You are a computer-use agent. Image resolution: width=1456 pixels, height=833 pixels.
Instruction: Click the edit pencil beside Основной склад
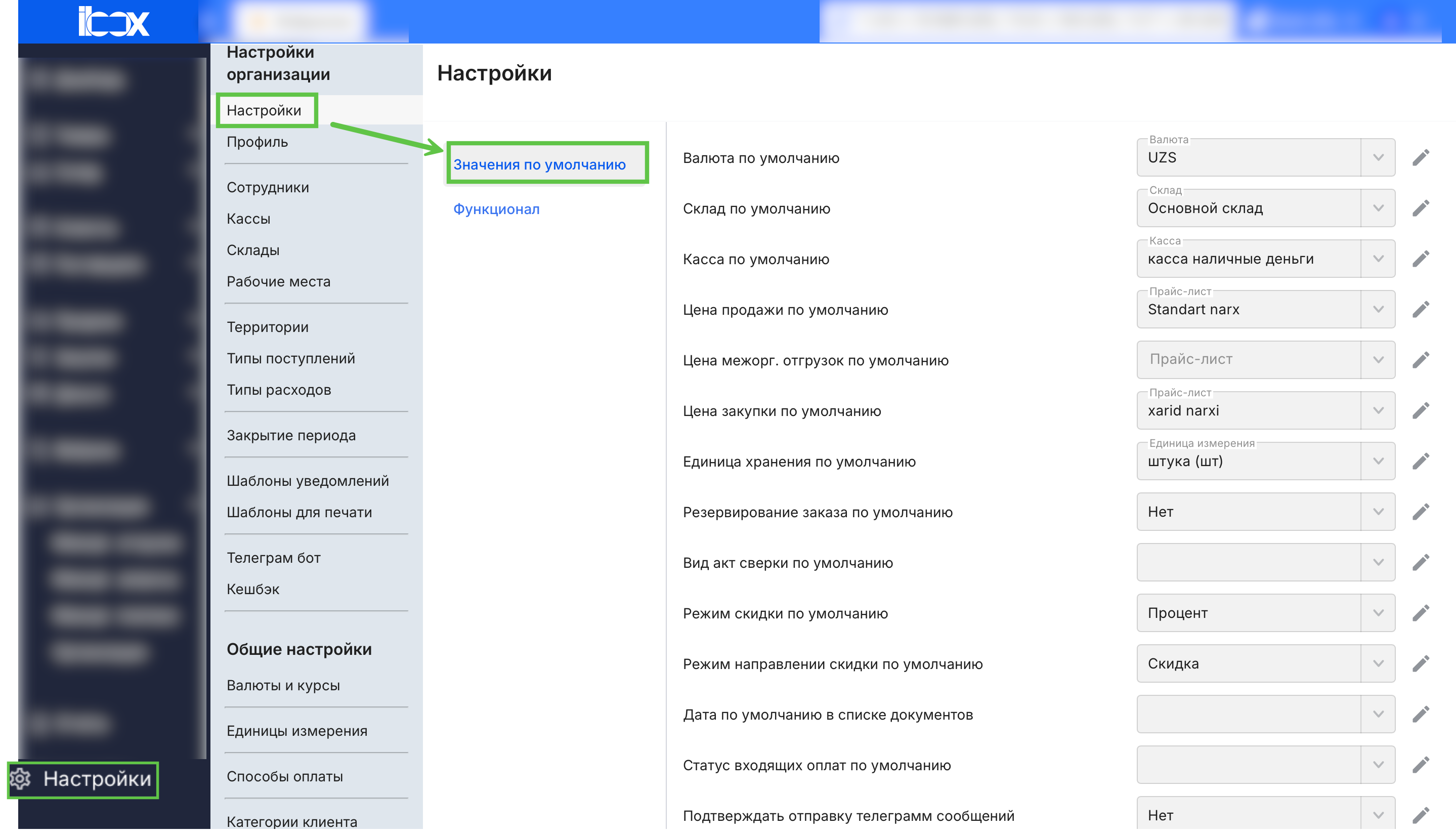pos(1422,207)
